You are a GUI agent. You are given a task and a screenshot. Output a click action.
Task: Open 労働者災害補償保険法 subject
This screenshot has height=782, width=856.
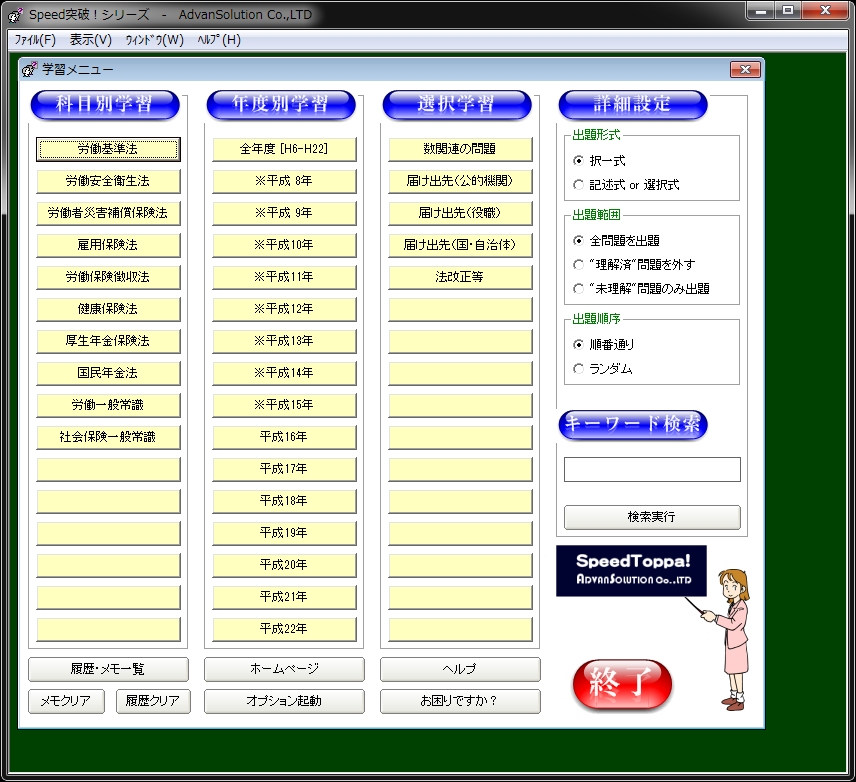click(108, 213)
